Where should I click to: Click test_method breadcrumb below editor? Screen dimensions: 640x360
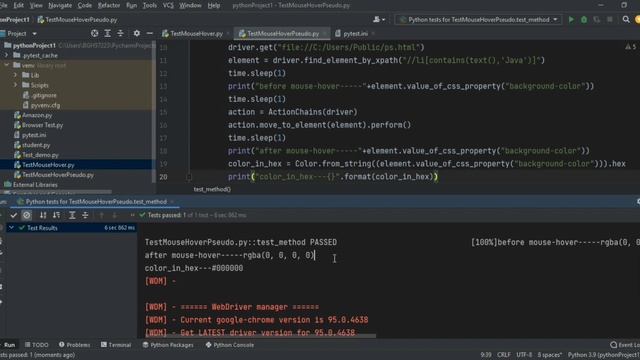212,189
